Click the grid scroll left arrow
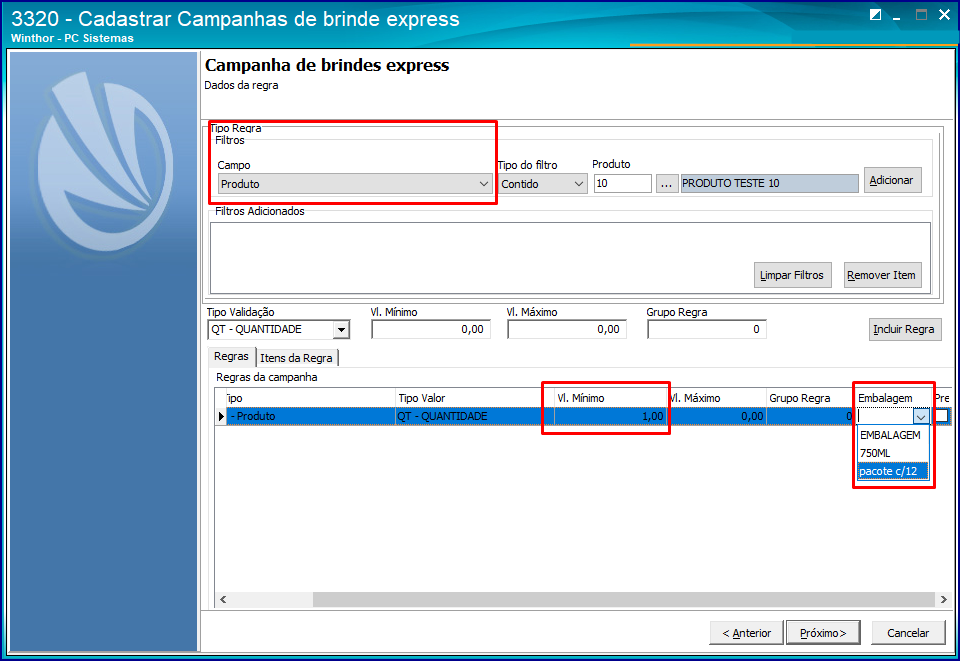The image size is (960, 661). [x=223, y=599]
